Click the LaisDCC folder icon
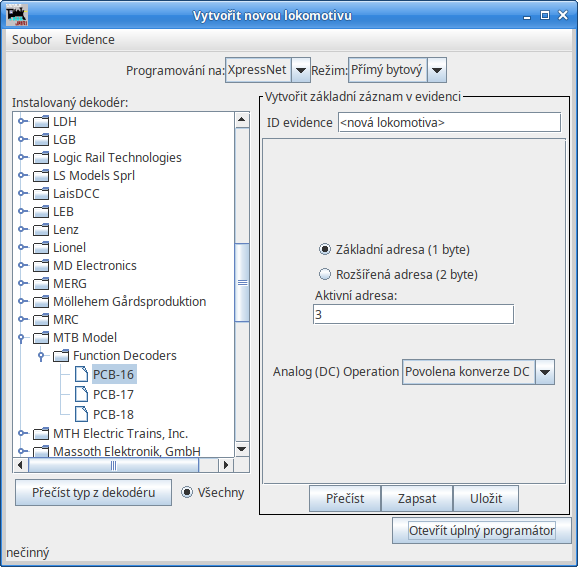 coord(41,194)
